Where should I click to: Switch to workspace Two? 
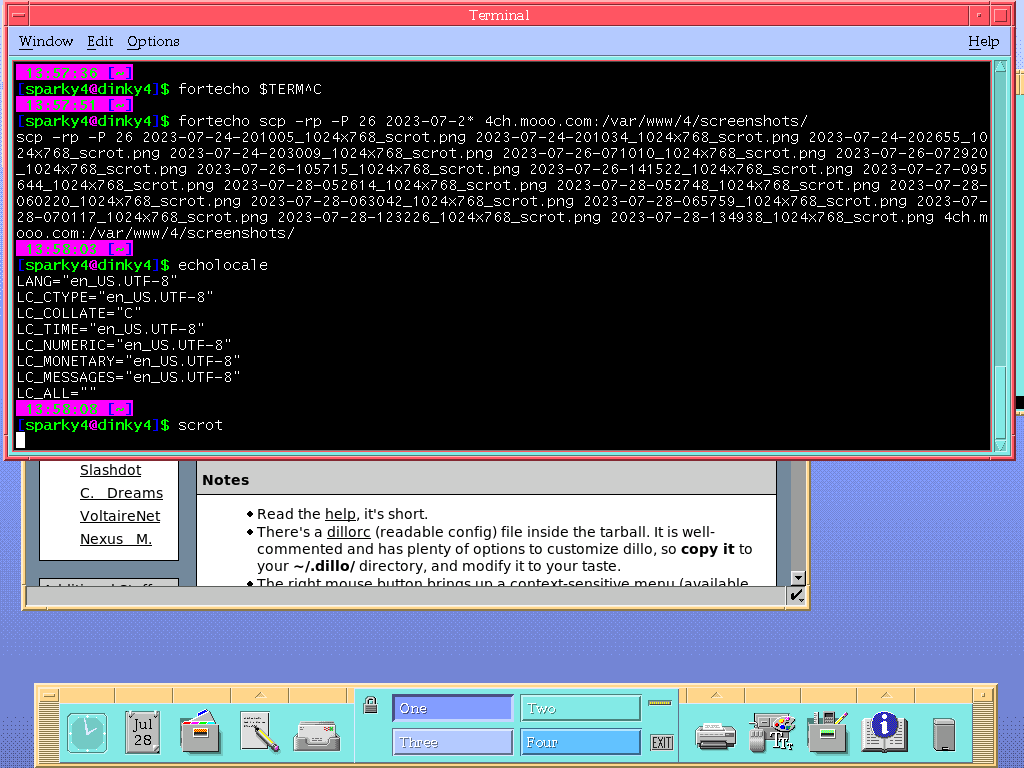(x=580, y=708)
